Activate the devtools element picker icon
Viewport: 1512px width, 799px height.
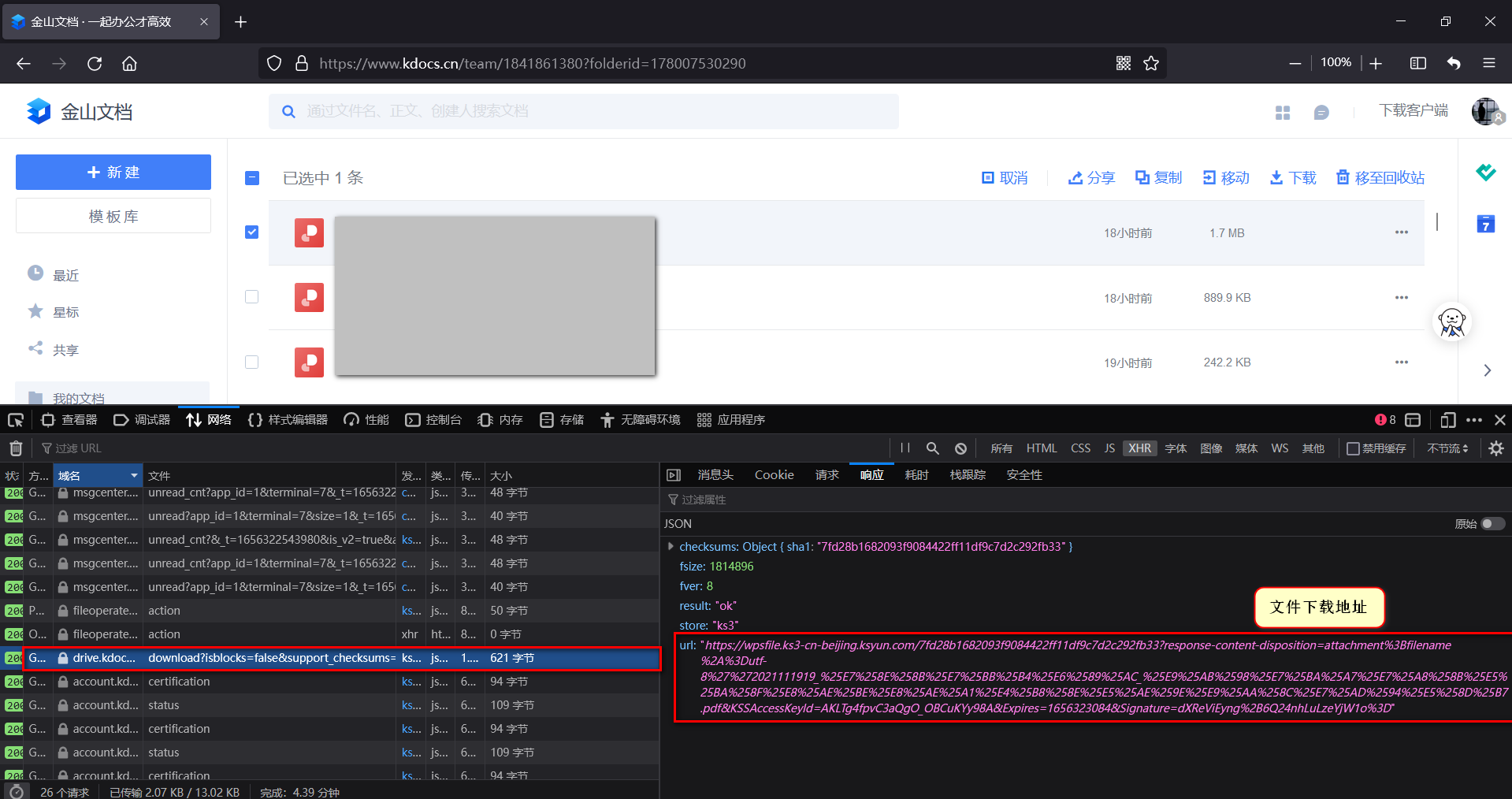tap(16, 420)
